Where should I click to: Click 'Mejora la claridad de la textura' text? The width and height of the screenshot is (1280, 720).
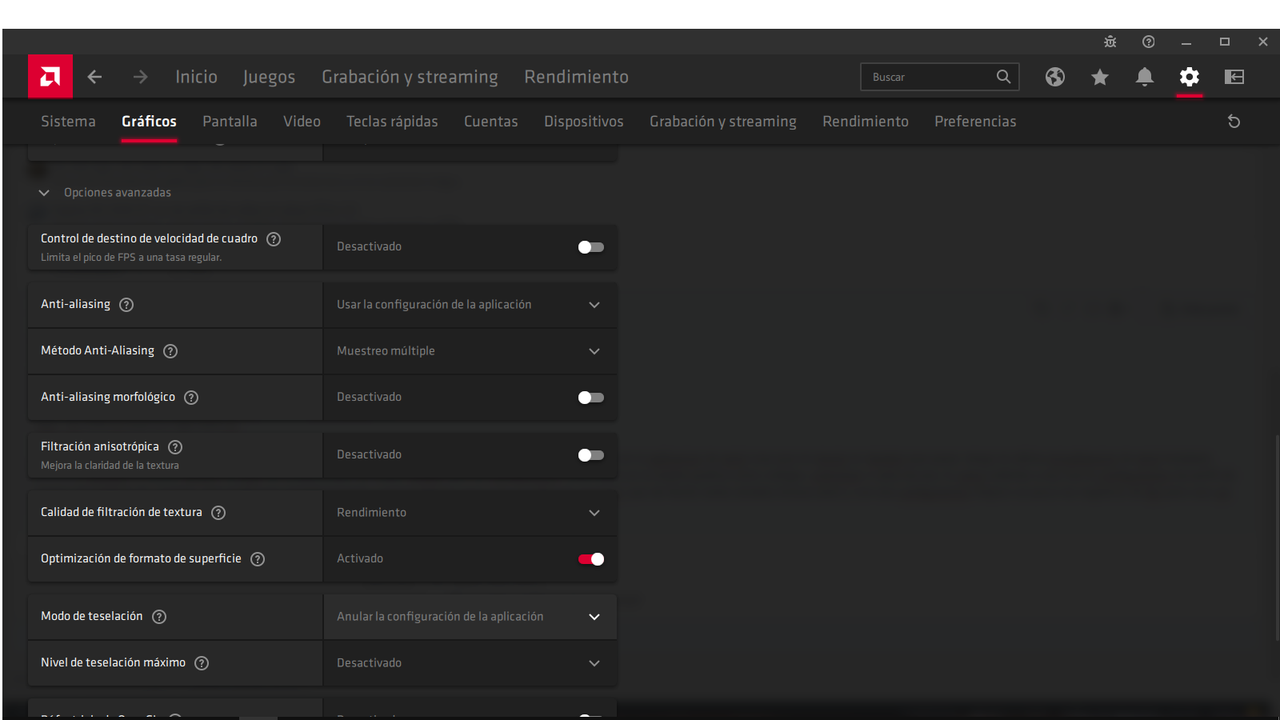[x=110, y=466]
